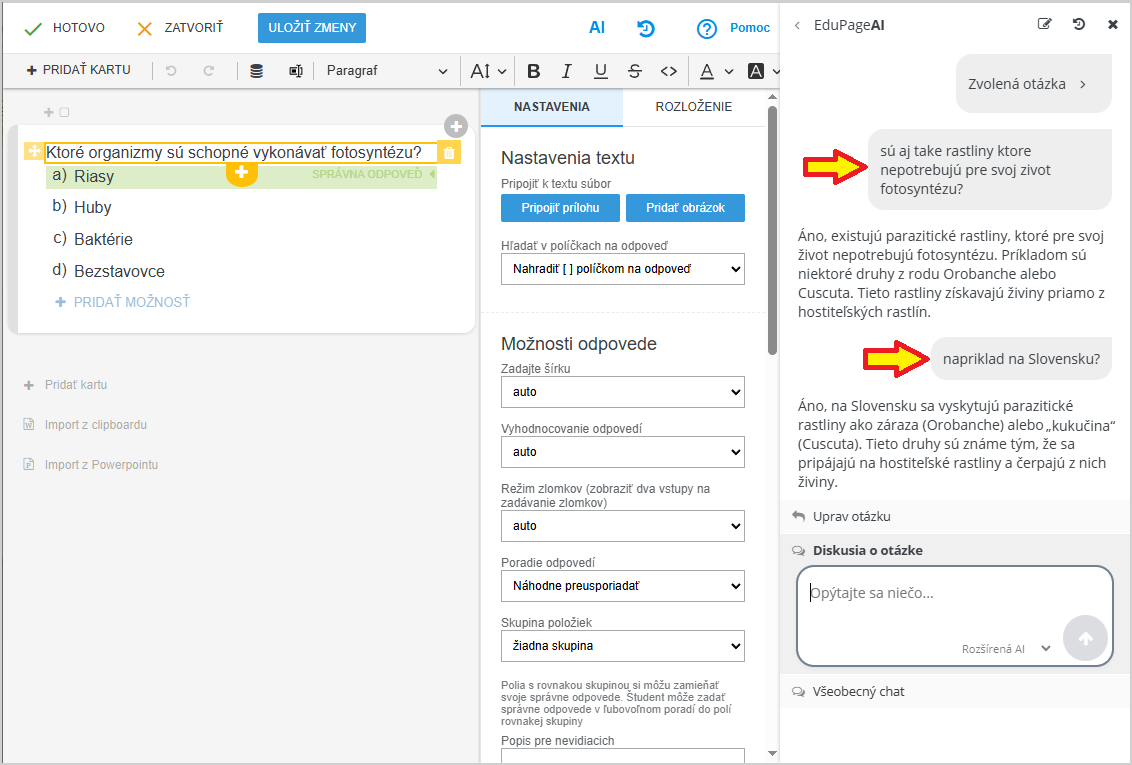Close the EduPageAI panel
This screenshot has height=765, width=1132.
pyautogui.click(x=1113, y=25)
